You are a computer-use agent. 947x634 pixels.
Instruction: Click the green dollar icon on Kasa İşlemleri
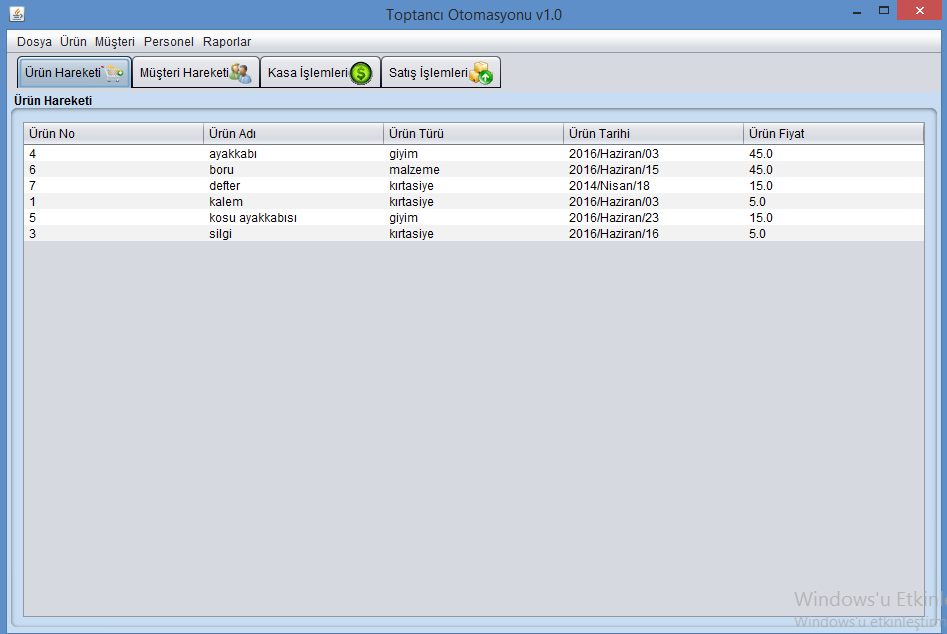(x=361, y=73)
